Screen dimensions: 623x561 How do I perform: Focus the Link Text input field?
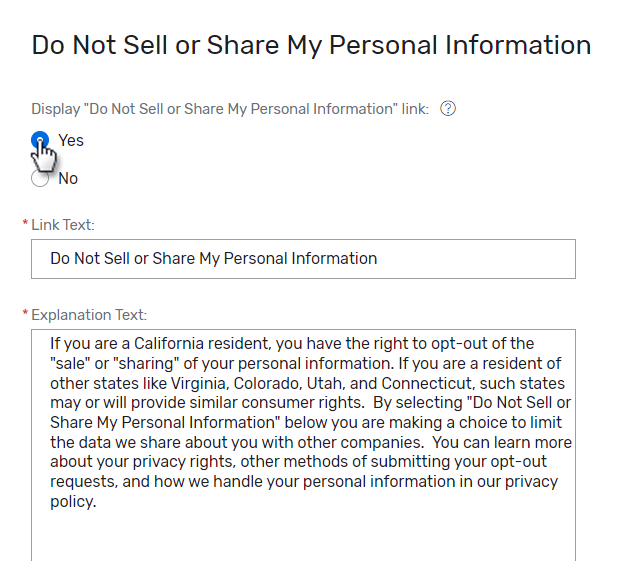click(303, 259)
